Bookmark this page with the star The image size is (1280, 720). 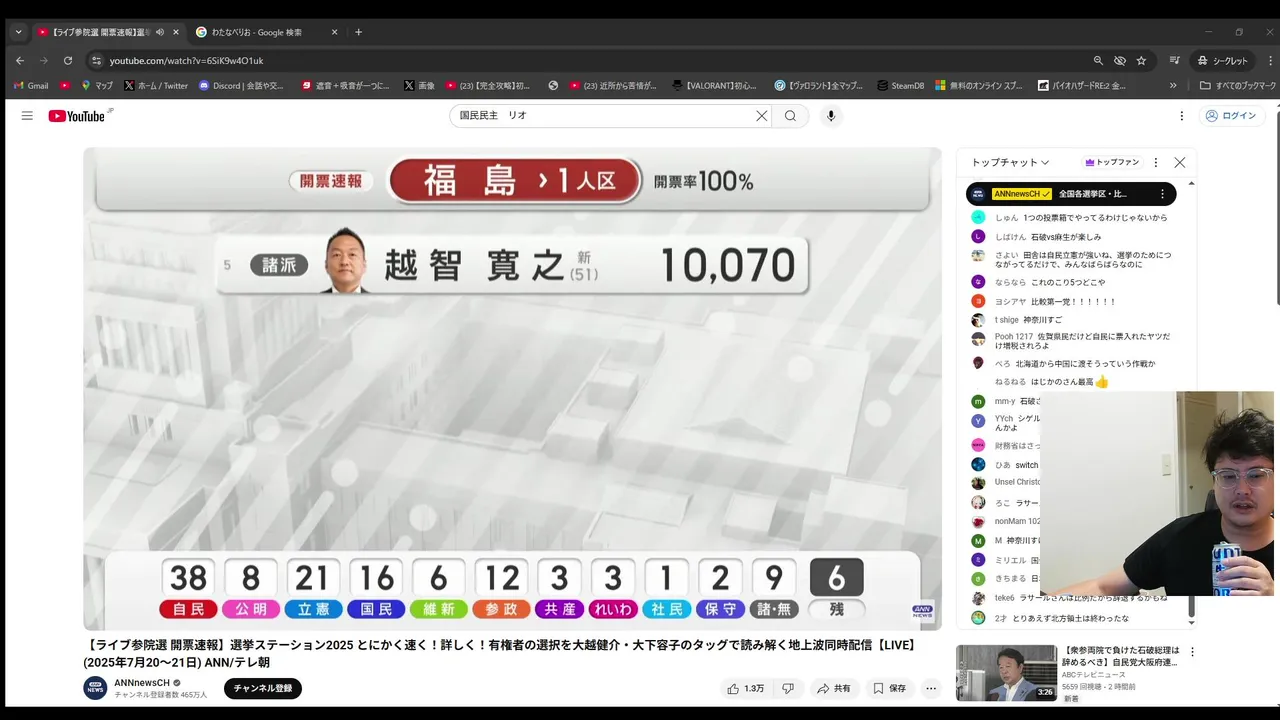[x=1141, y=60]
